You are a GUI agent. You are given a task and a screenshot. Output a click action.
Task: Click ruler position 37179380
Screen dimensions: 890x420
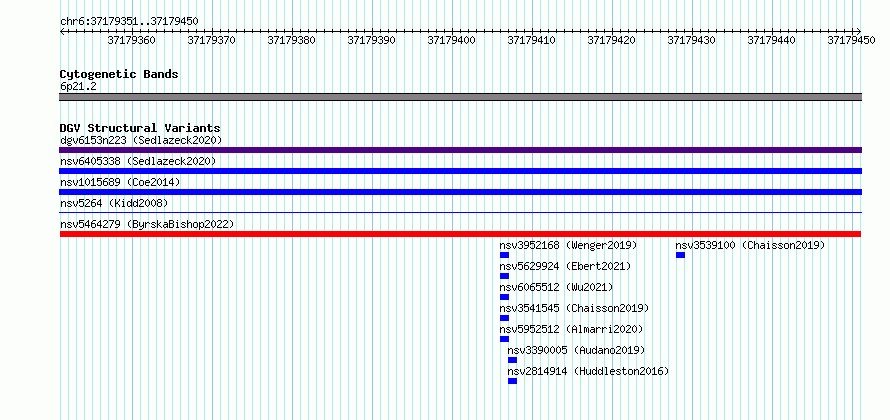[291, 40]
